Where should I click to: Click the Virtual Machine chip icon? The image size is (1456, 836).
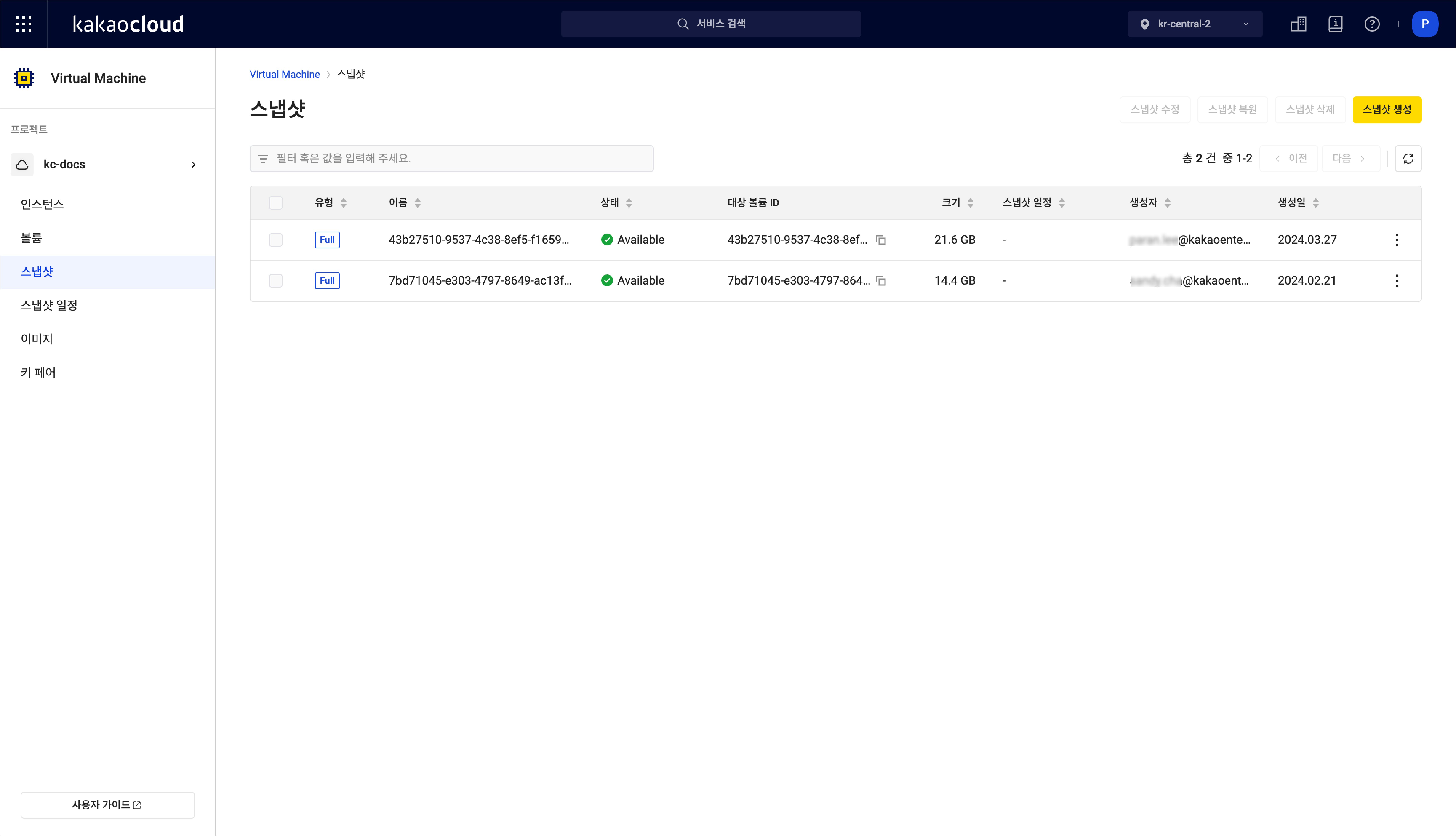coord(24,78)
